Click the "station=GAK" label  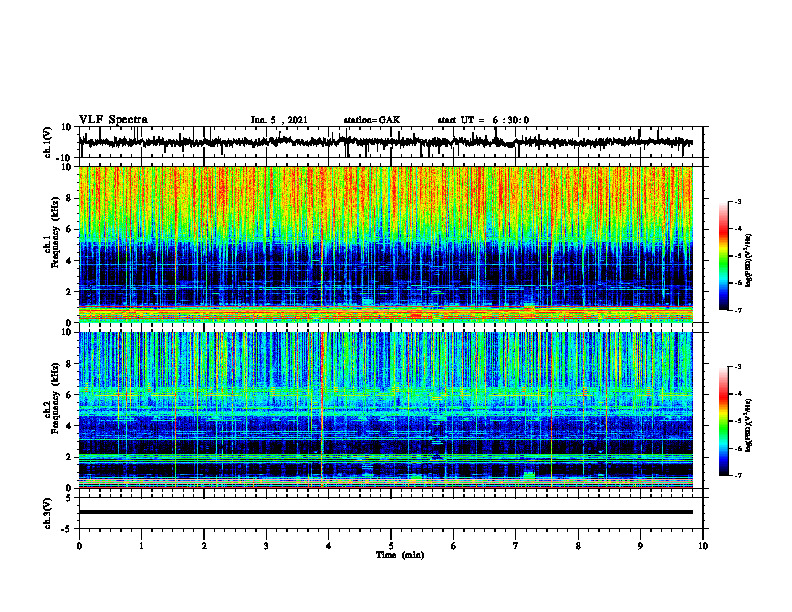point(372,120)
